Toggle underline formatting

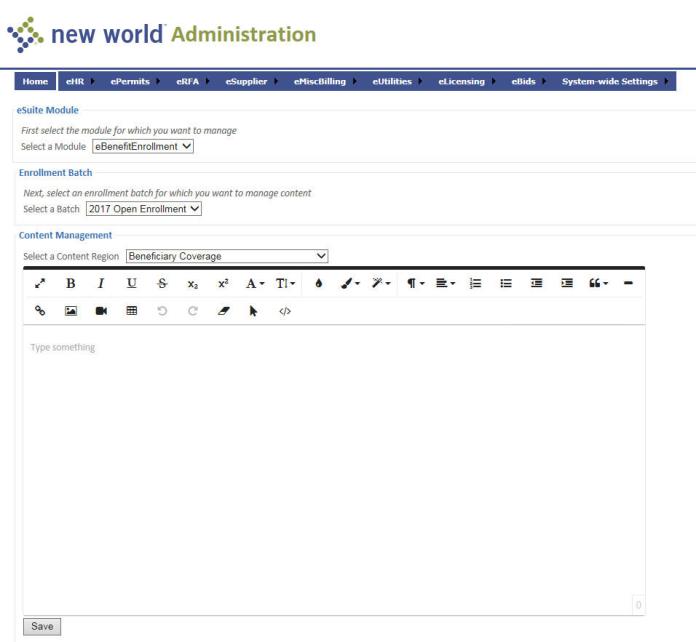[x=132, y=284]
